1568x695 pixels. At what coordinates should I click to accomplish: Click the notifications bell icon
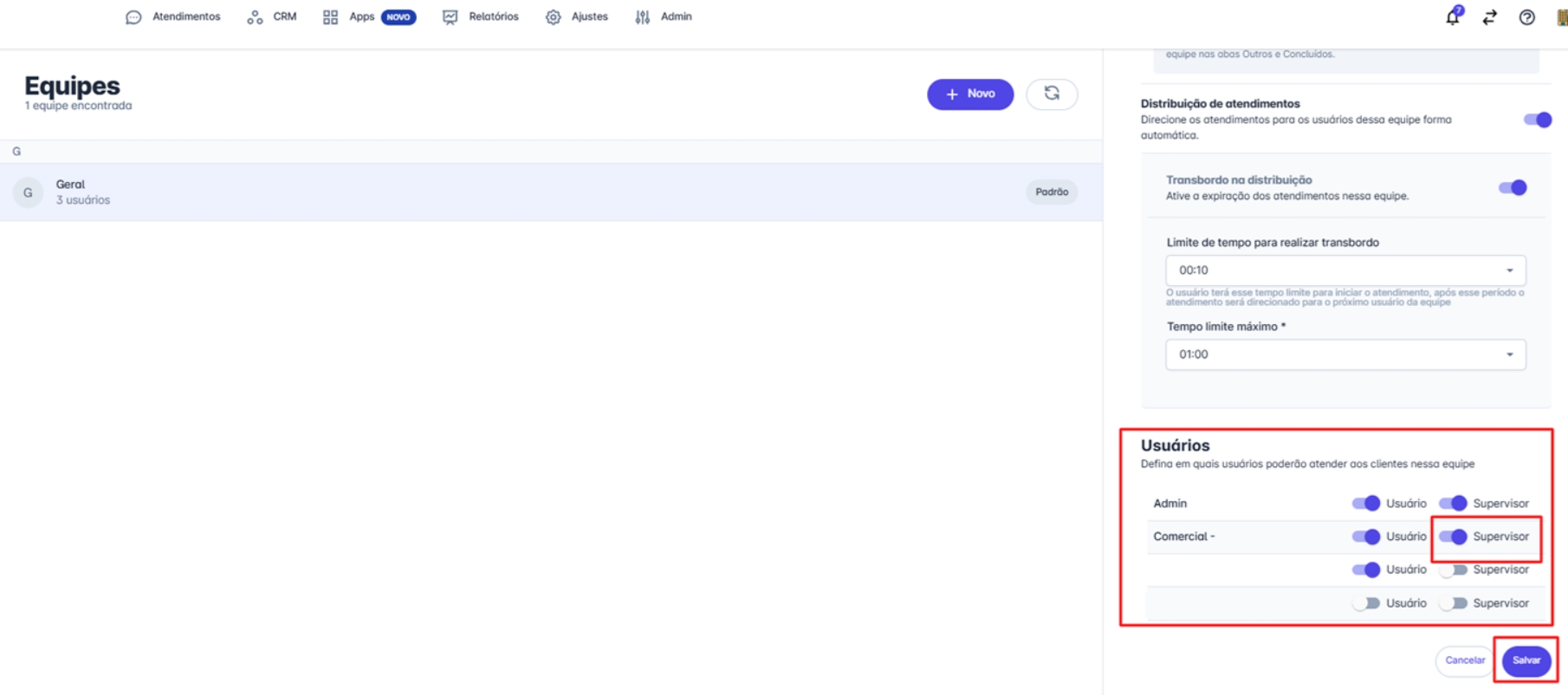(1453, 17)
